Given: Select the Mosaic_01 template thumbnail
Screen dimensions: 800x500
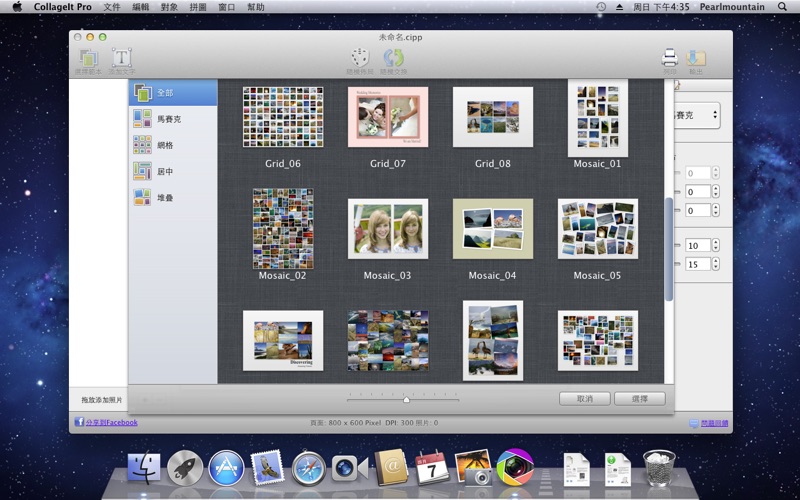Looking at the screenshot, I should [597, 118].
